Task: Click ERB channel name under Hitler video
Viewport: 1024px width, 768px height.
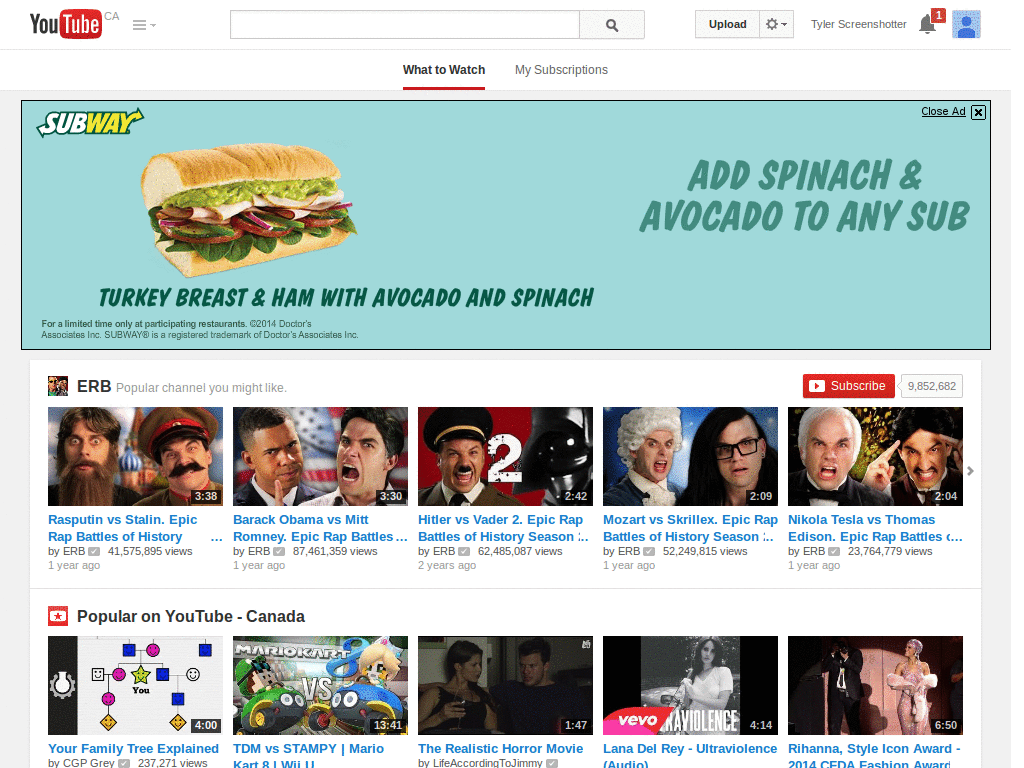Action: pyautogui.click(x=444, y=551)
